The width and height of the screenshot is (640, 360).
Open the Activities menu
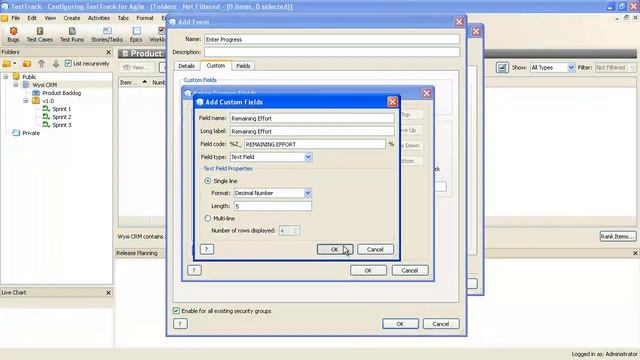coord(99,18)
